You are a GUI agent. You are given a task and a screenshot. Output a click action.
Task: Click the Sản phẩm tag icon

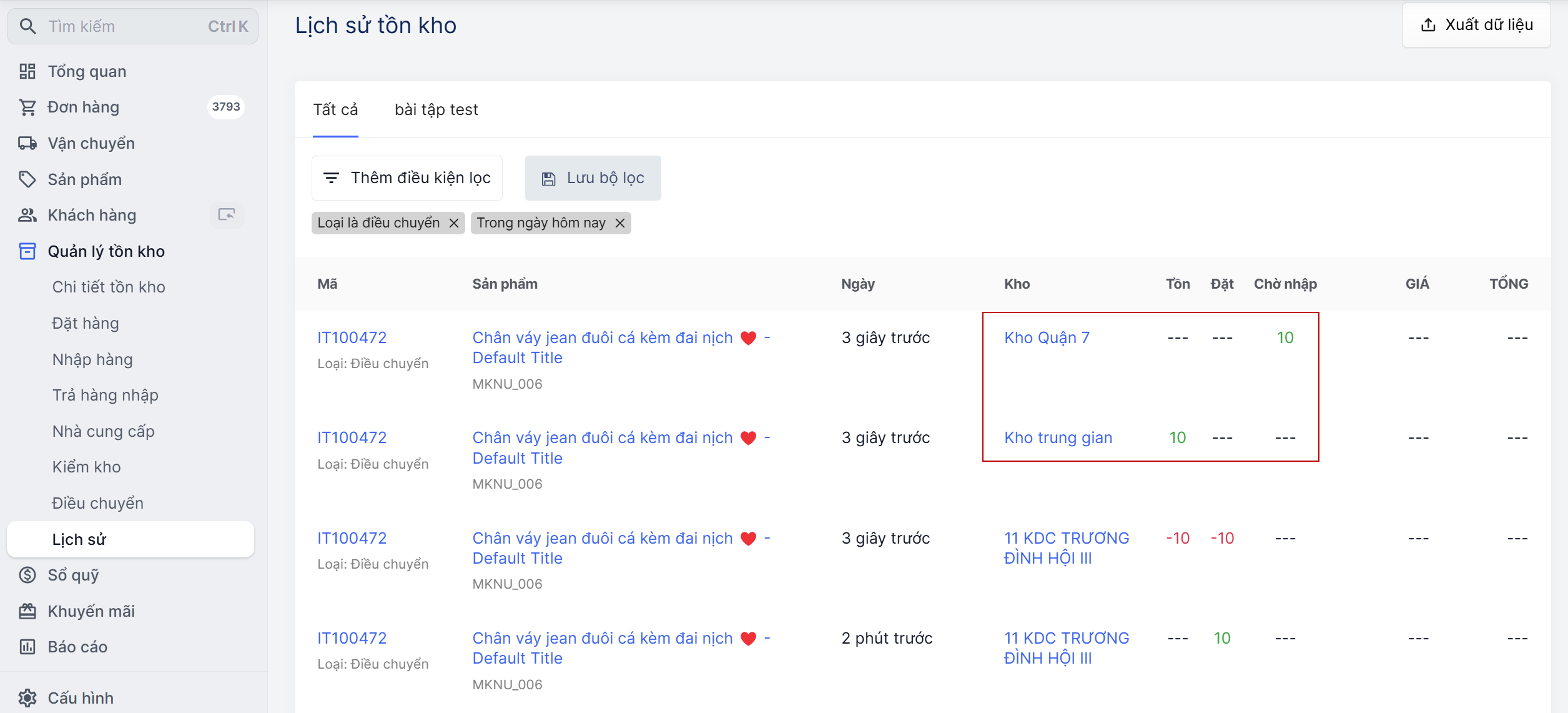(27, 179)
